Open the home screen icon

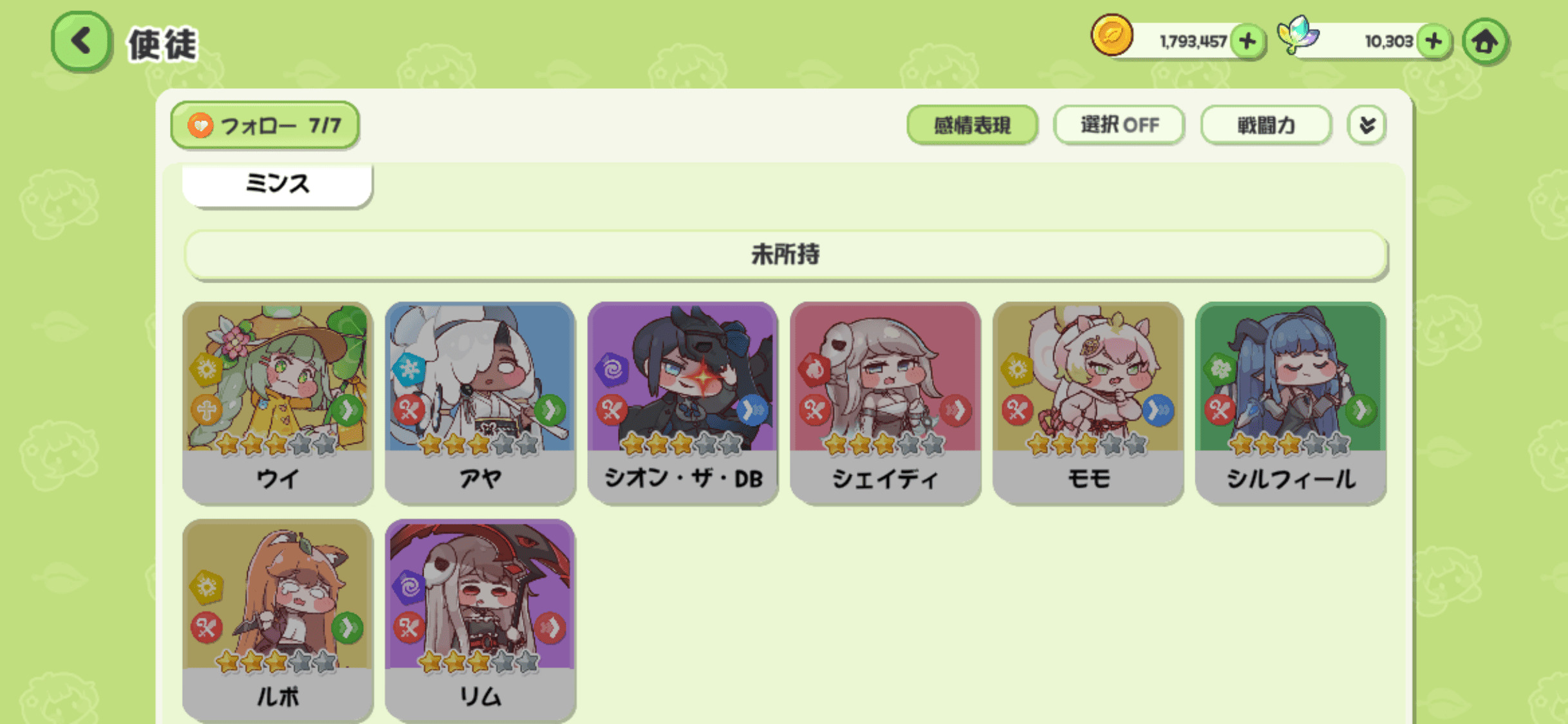coord(1485,42)
